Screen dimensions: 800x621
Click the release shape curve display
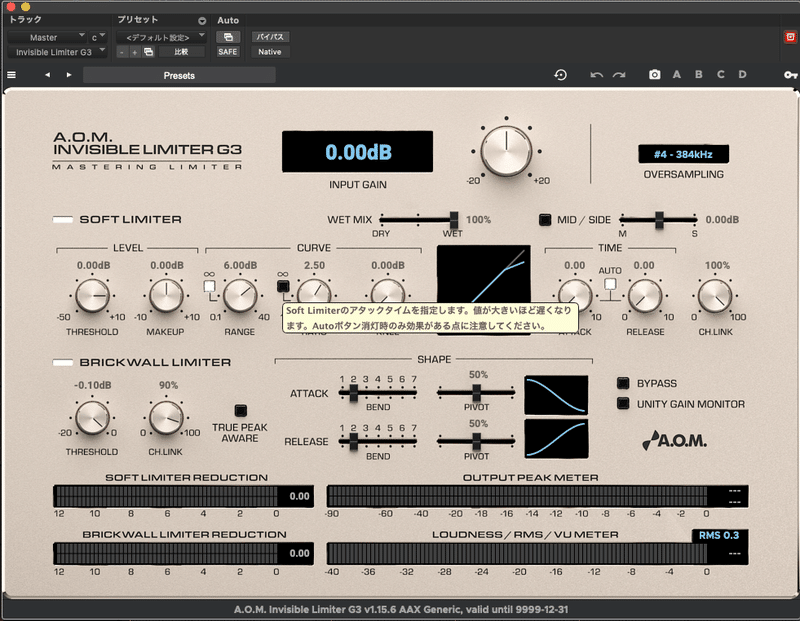[x=556, y=439]
